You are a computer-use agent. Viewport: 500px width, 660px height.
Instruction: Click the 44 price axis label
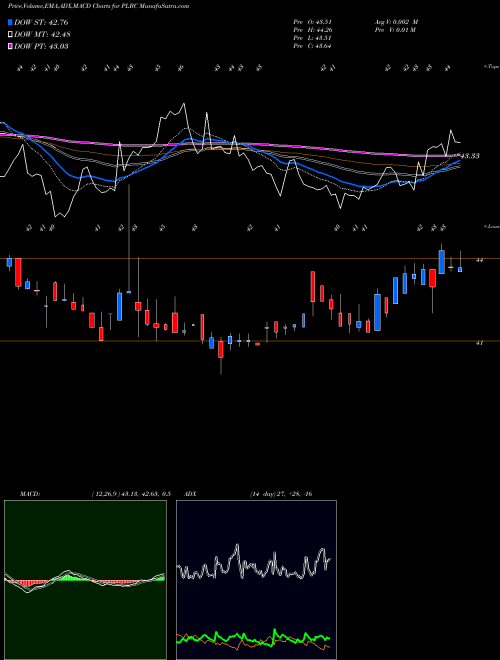479,260
